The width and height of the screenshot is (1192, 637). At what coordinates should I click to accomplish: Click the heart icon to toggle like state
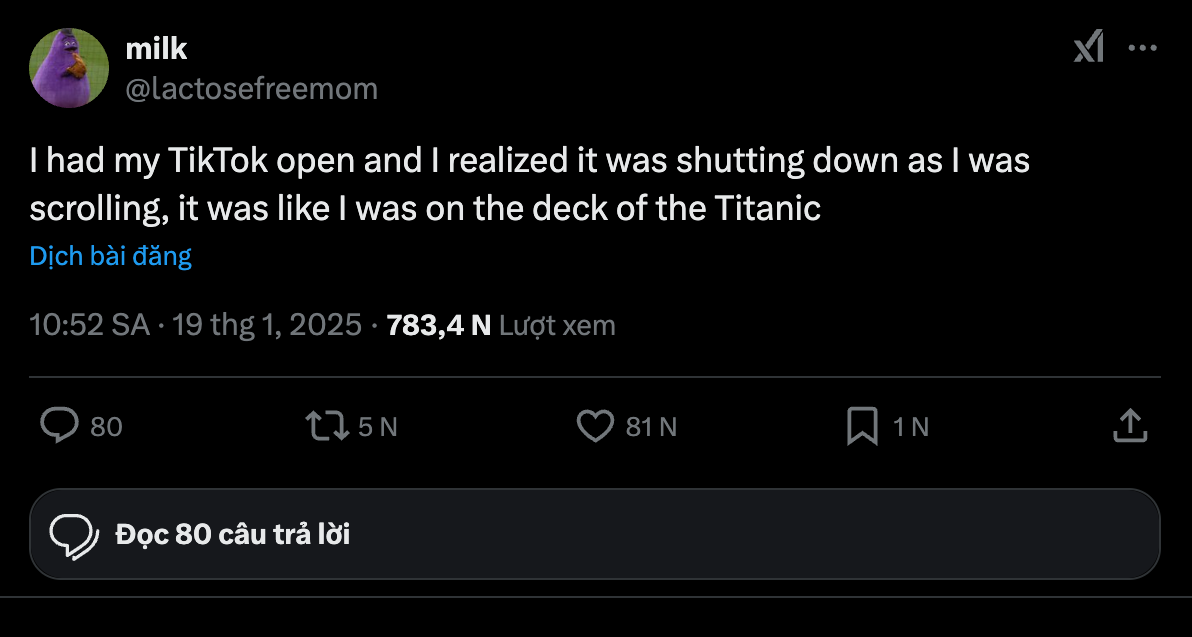[x=595, y=425]
